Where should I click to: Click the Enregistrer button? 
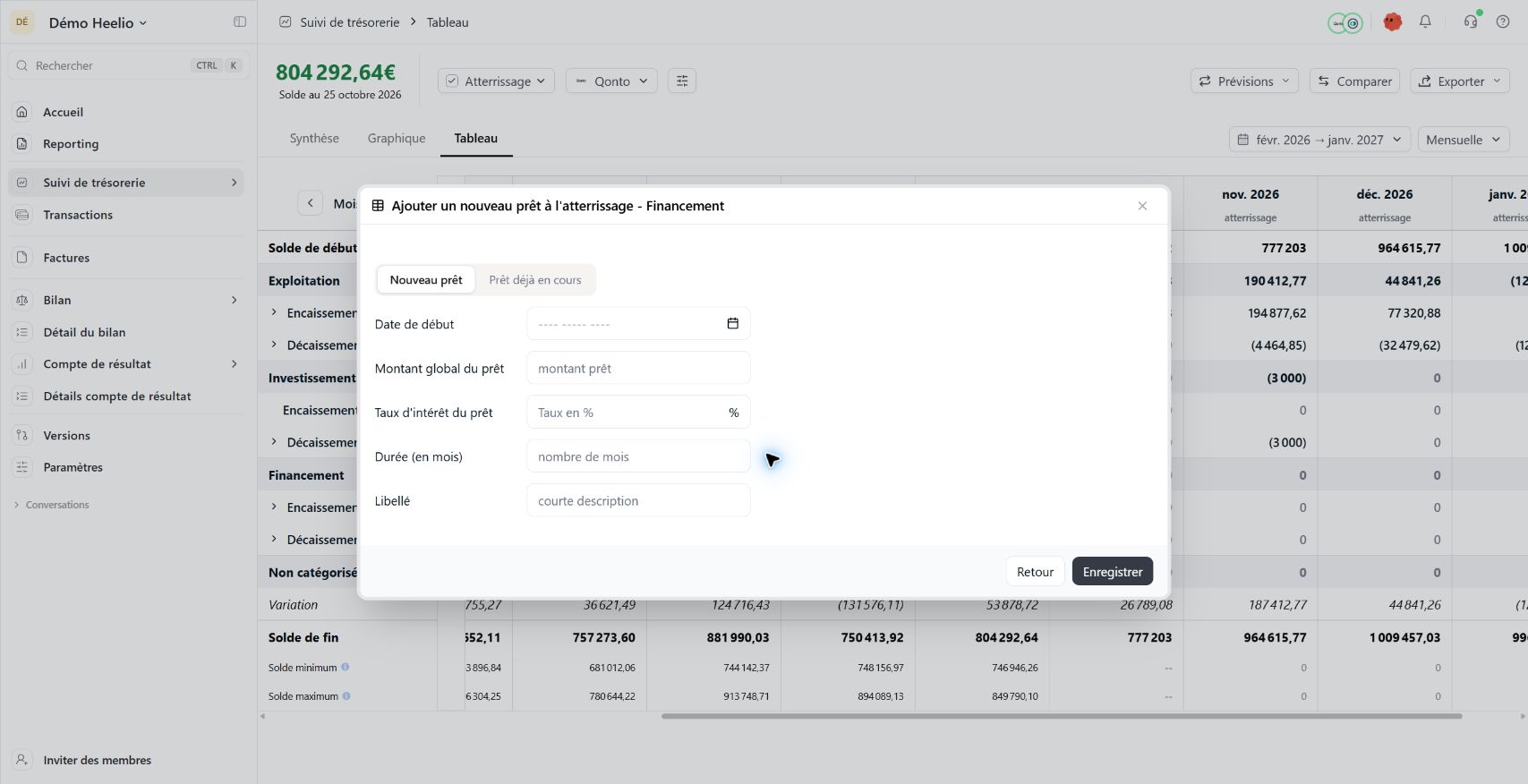point(1113,572)
